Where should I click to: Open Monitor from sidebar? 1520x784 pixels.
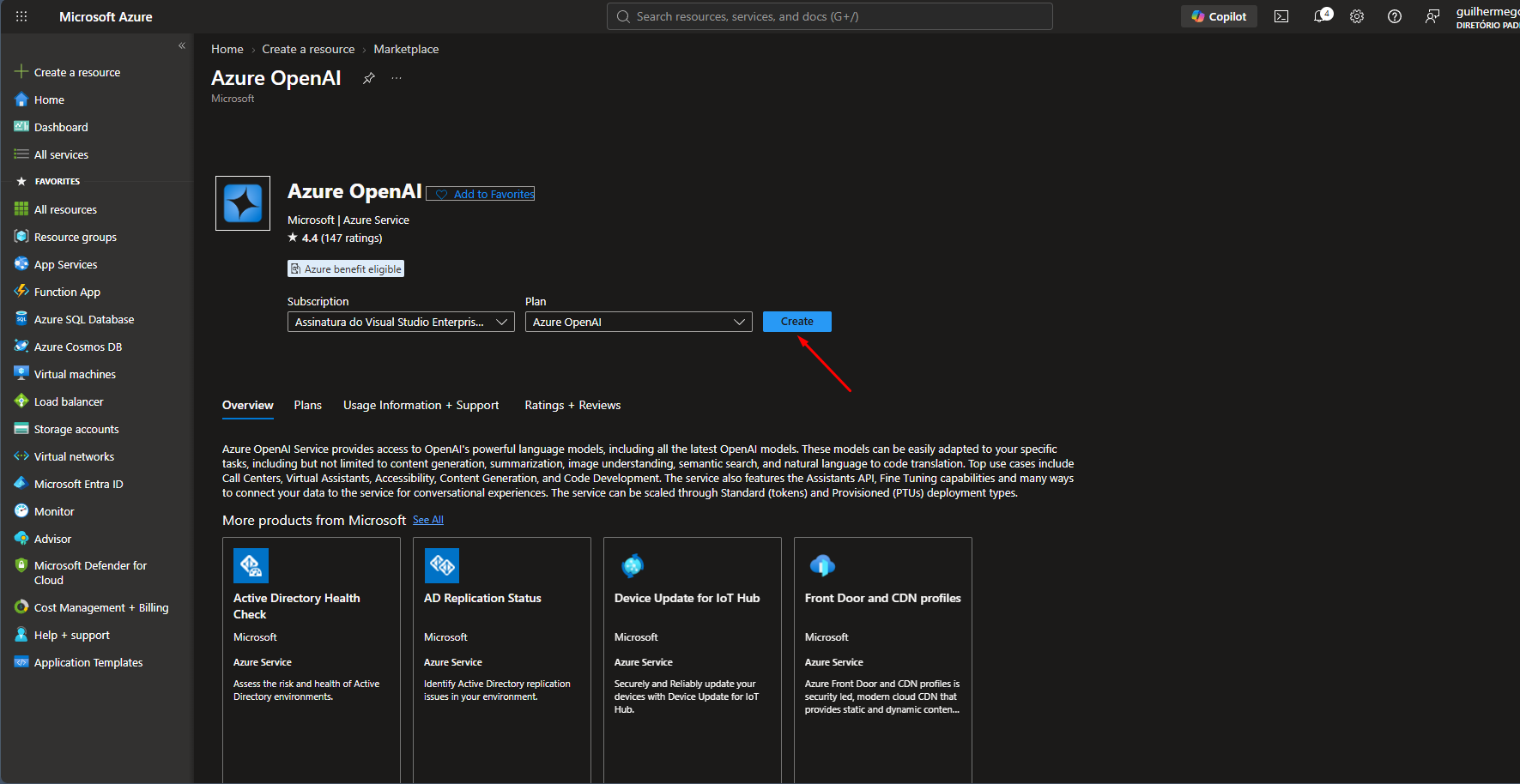54,511
